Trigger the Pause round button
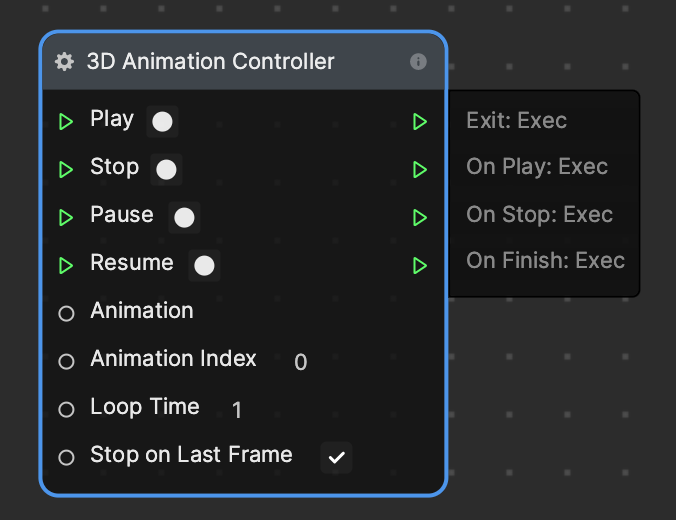Viewport: 676px width, 520px height. (184, 217)
